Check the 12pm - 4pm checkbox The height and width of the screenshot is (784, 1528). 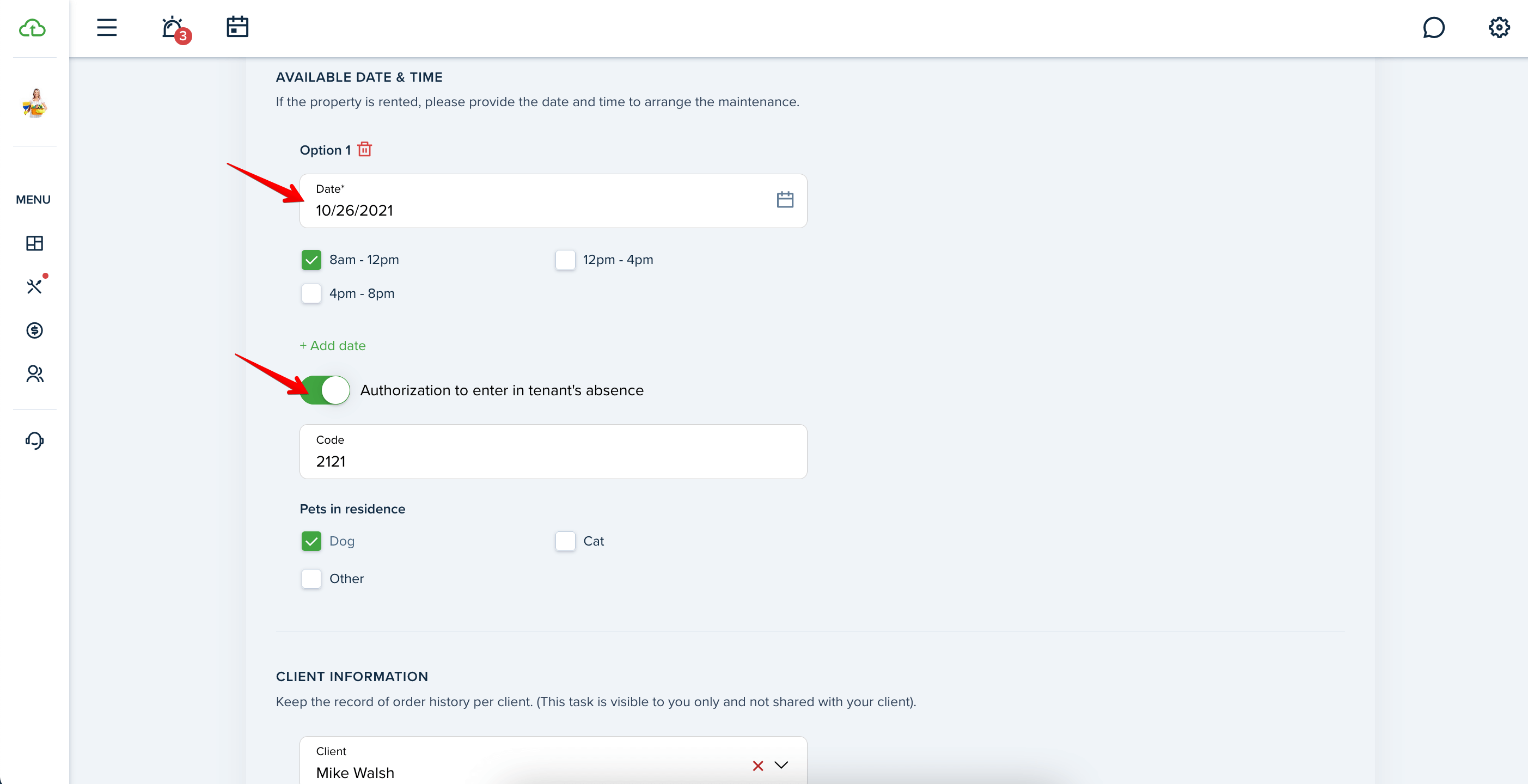(x=565, y=260)
